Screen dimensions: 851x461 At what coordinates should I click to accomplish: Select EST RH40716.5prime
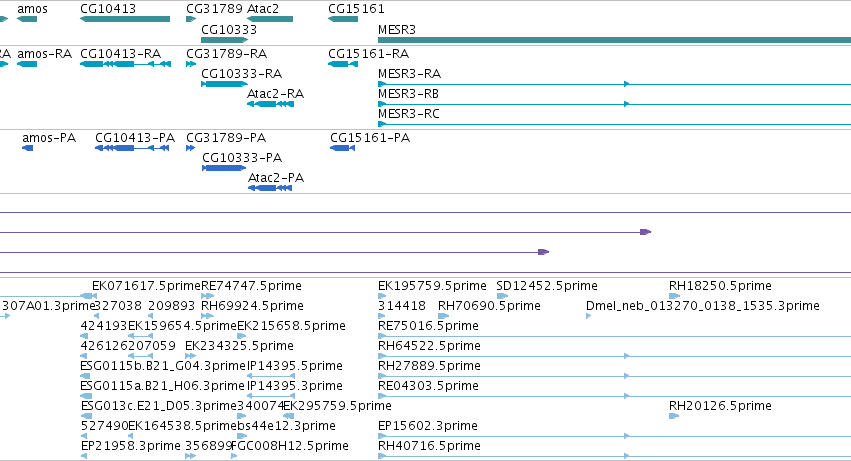click(614, 456)
